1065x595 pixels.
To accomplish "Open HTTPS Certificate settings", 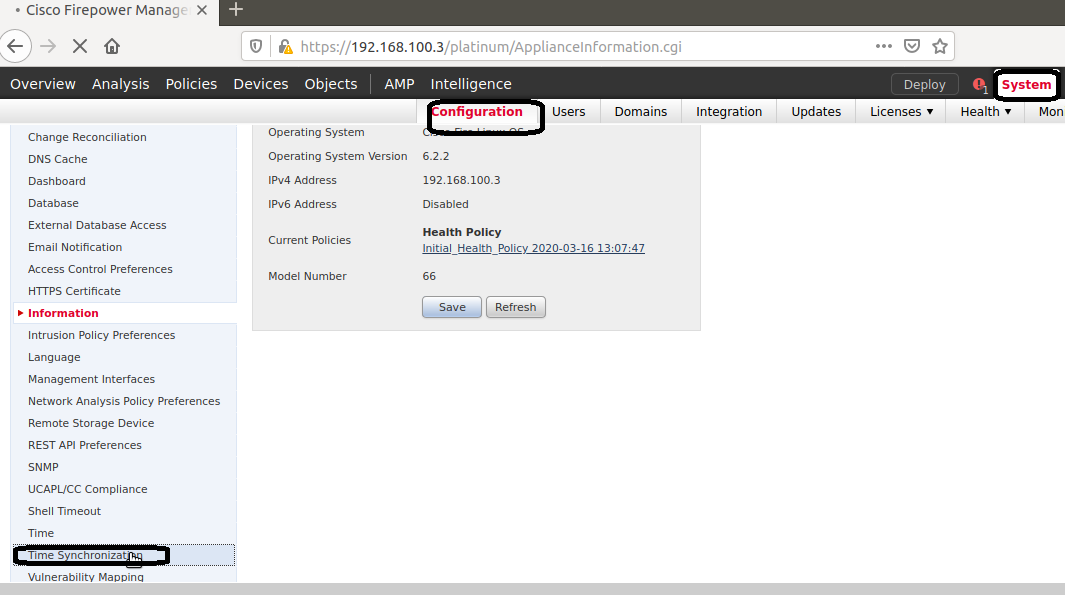I will pyautogui.click(x=74, y=291).
